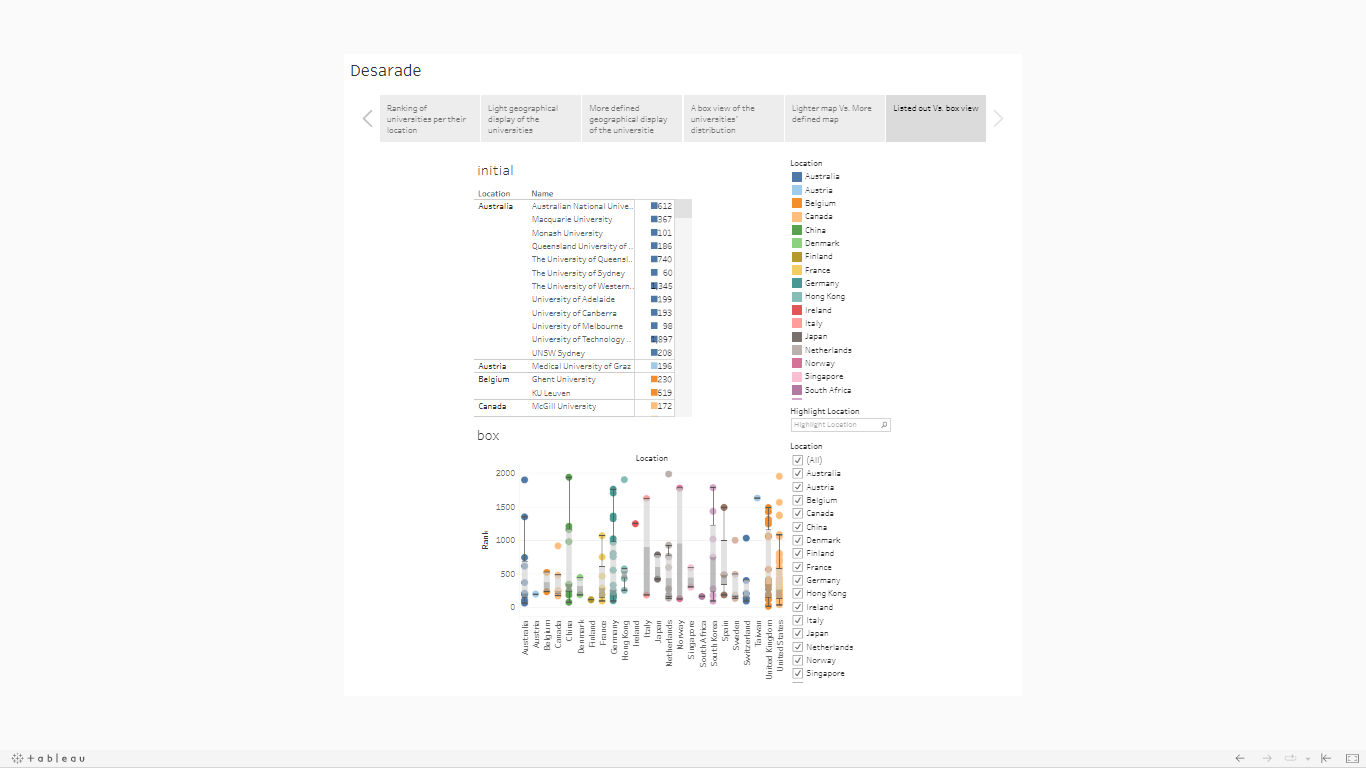The height and width of the screenshot is (768, 1366).
Task: Click the Australia color swatch in the legend
Action: [795, 176]
